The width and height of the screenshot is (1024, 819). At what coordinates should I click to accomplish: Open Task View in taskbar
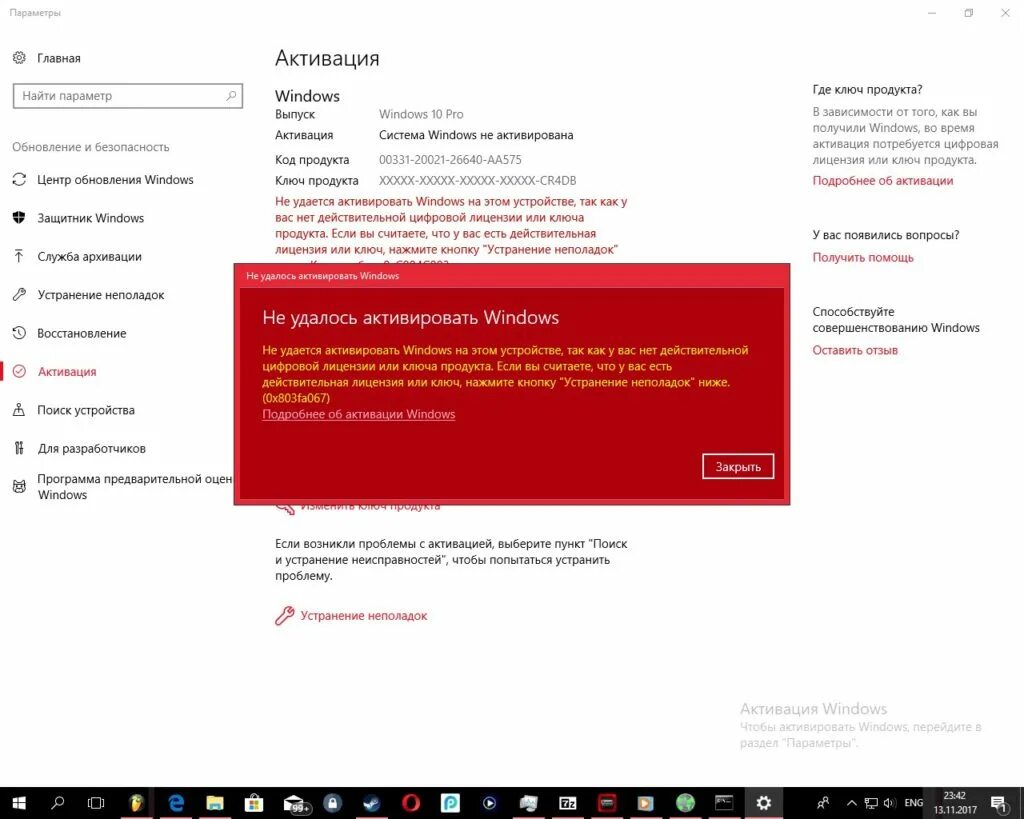(x=96, y=803)
